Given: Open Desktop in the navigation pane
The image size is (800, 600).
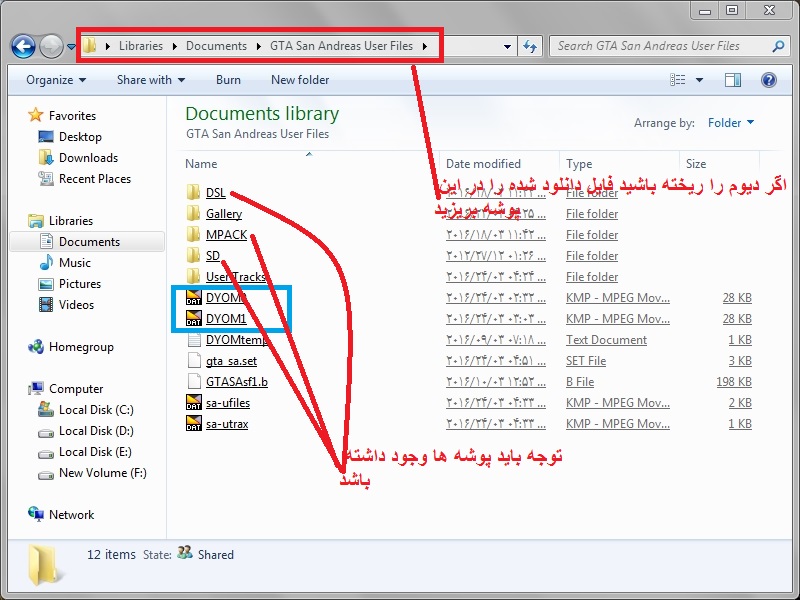Looking at the screenshot, I should (x=70, y=137).
